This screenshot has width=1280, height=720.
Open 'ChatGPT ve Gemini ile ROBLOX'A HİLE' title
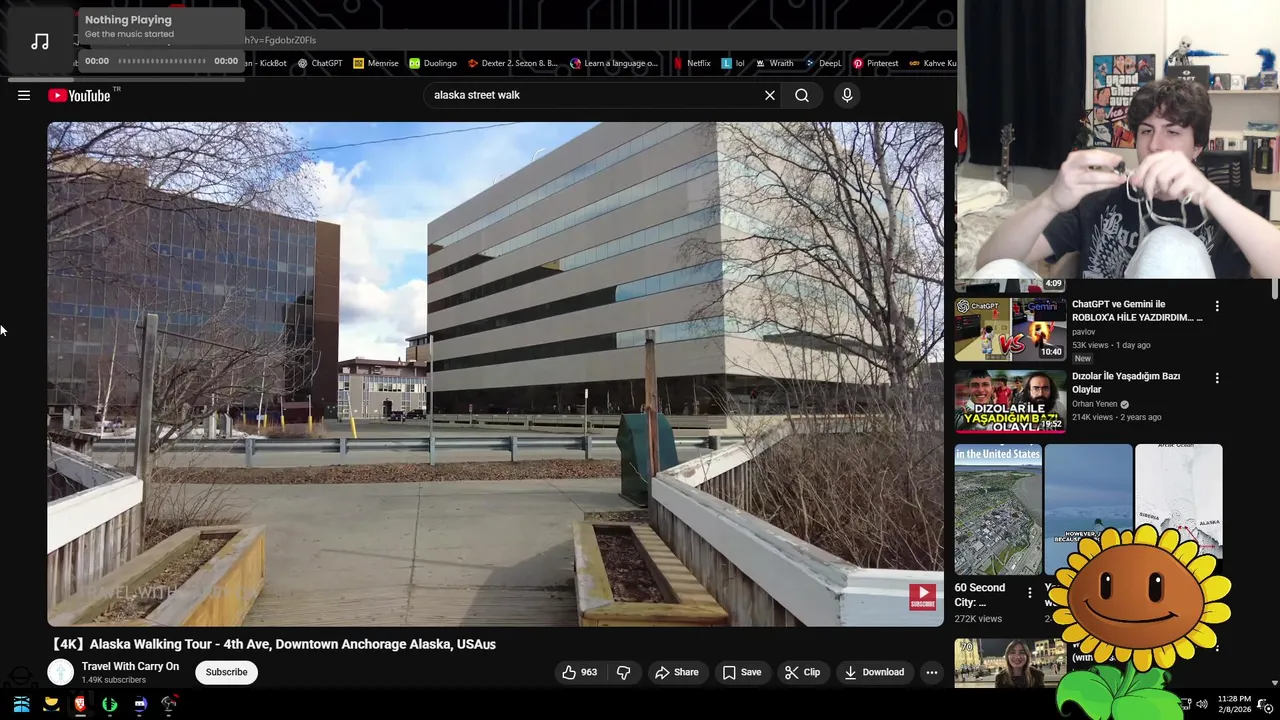pos(1137,311)
